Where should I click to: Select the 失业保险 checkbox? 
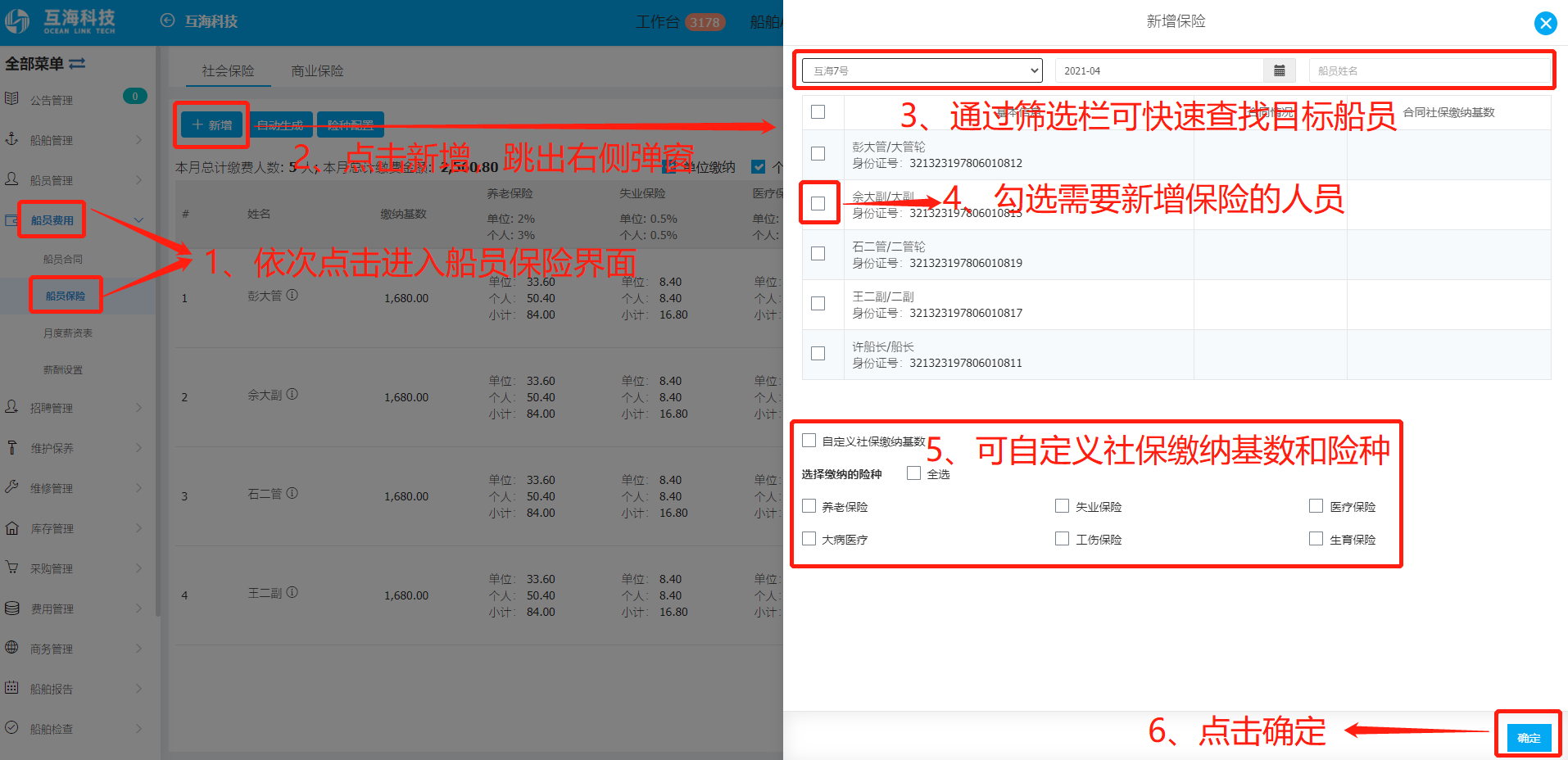coord(1062,506)
